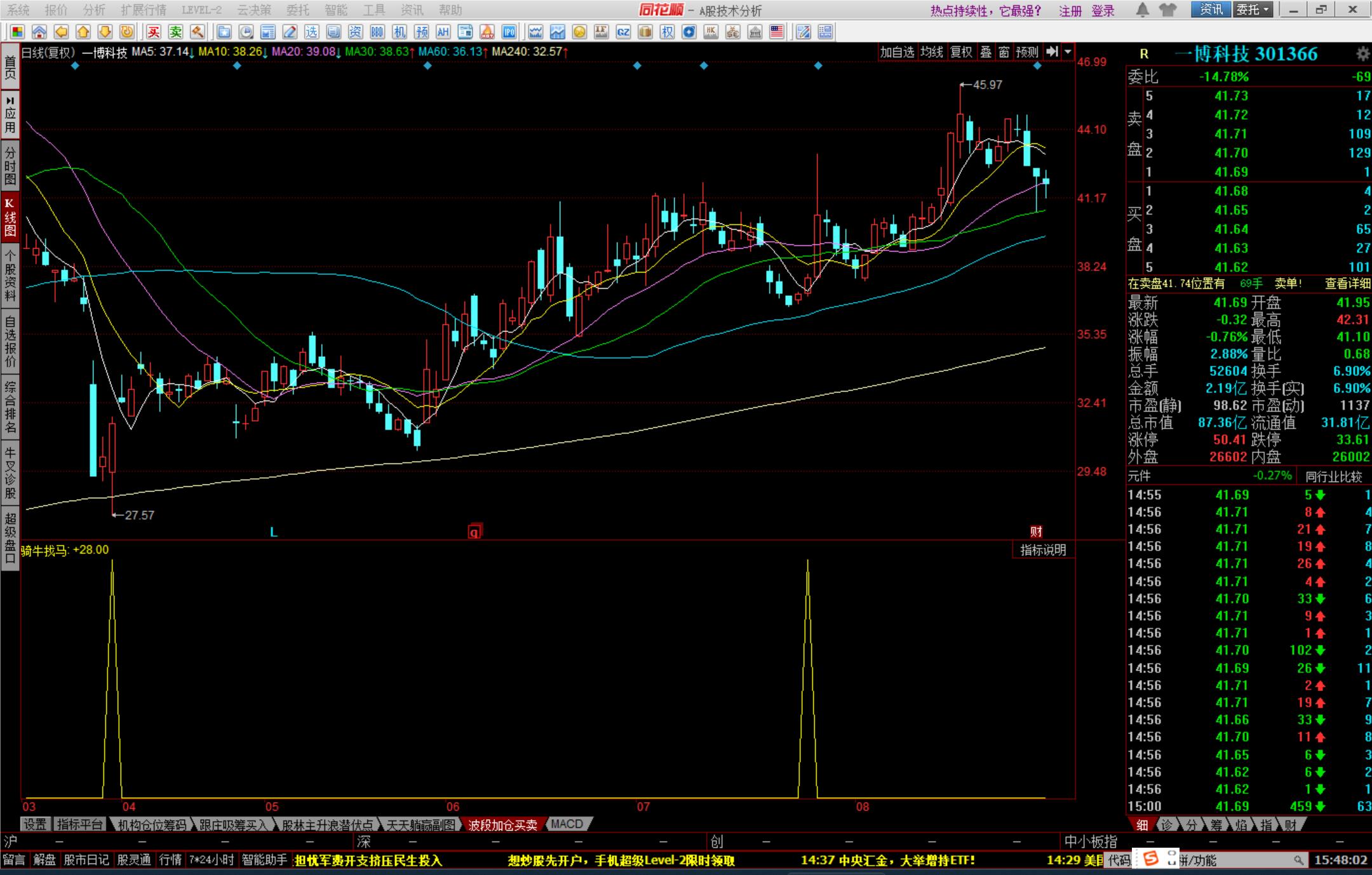Jump chart to latest arrow button
Screen dimensions: 1372x875
point(1053,52)
